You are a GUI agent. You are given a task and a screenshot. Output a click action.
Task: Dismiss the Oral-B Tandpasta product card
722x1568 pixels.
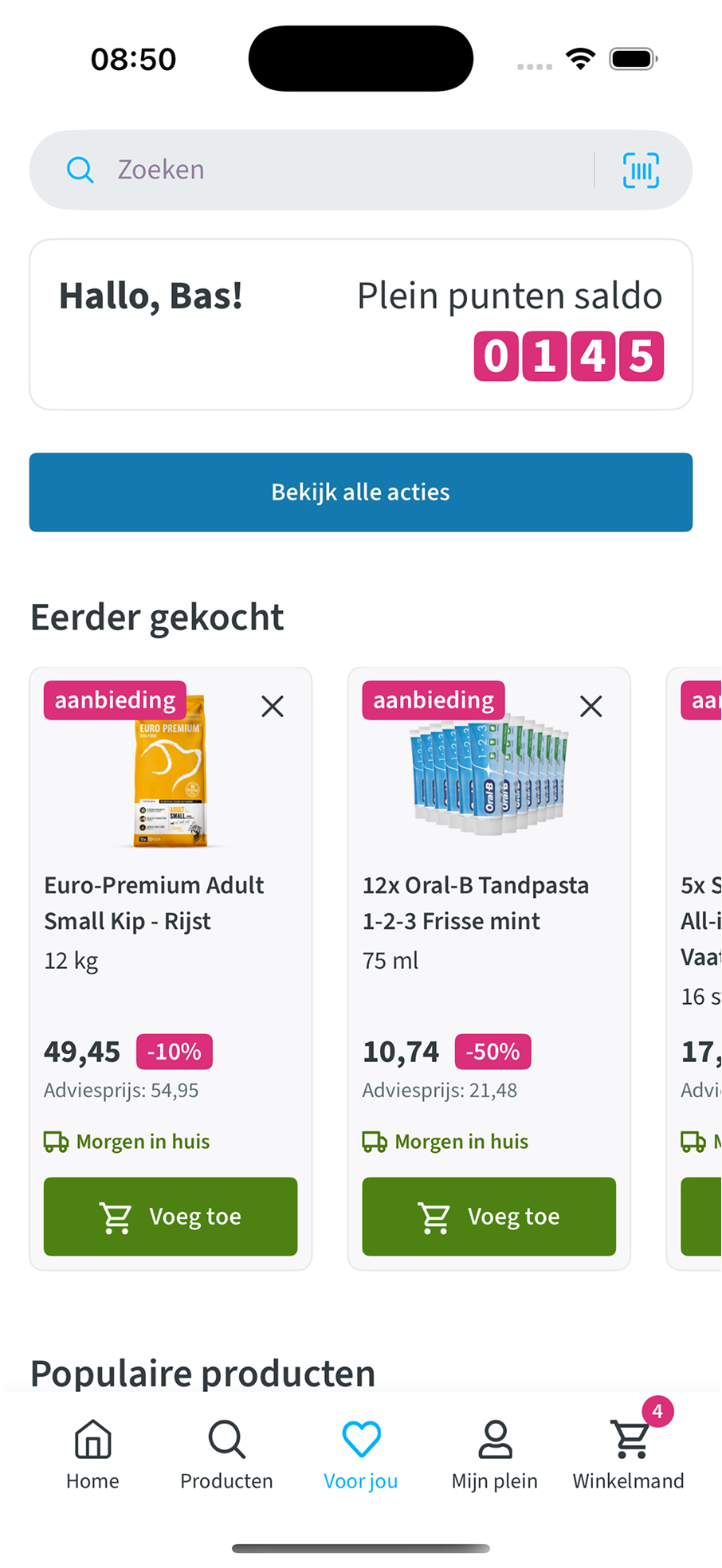click(591, 706)
